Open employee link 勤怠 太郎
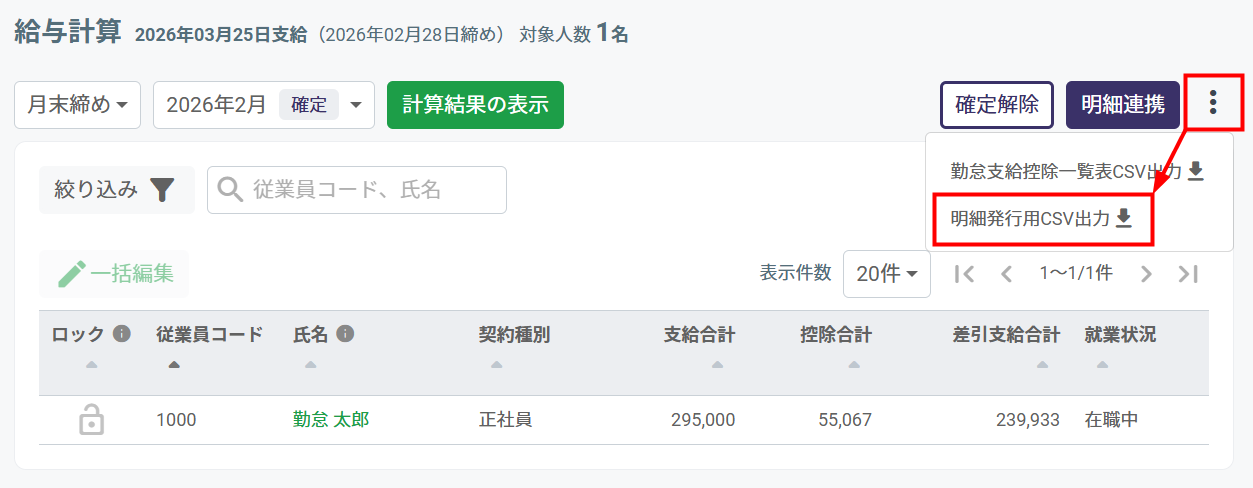The width and height of the screenshot is (1253, 488). pos(331,420)
